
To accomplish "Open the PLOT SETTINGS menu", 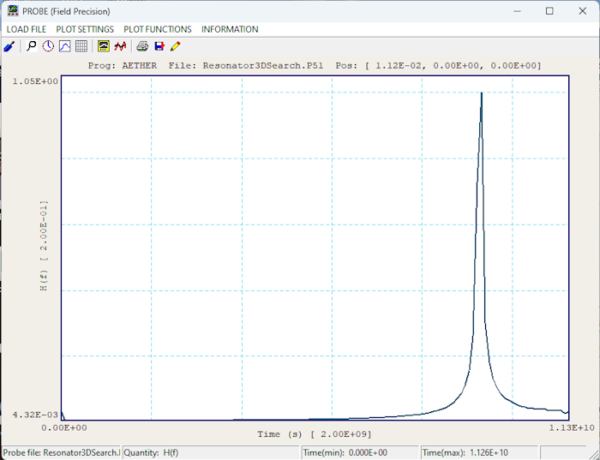I will coord(85,29).
